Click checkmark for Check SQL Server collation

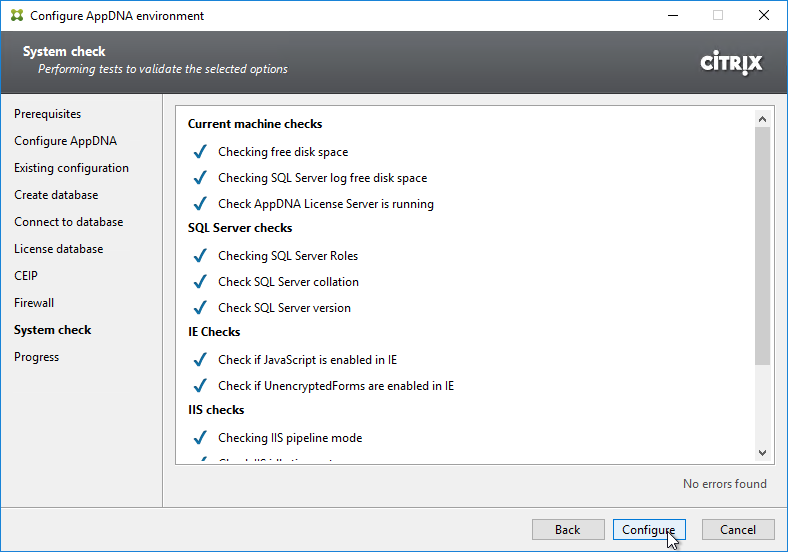coord(200,282)
